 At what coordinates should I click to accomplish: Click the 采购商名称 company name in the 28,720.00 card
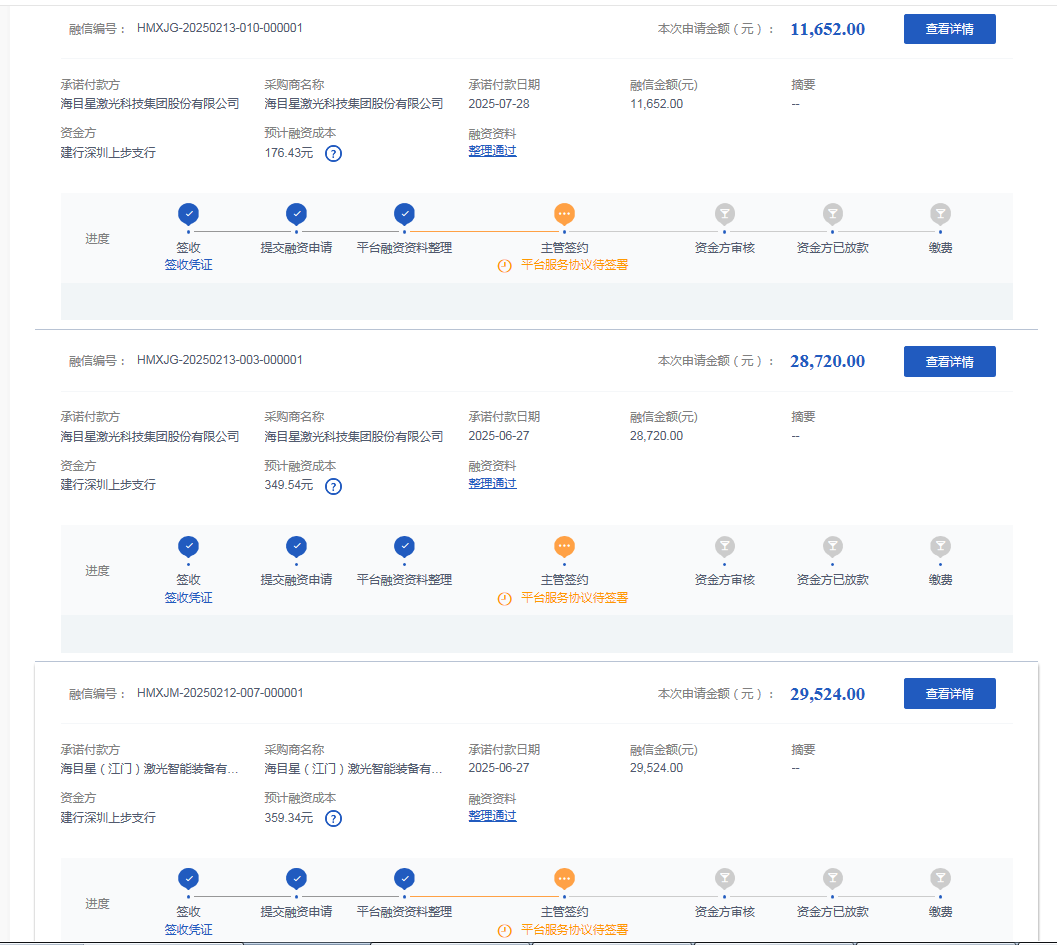354,437
